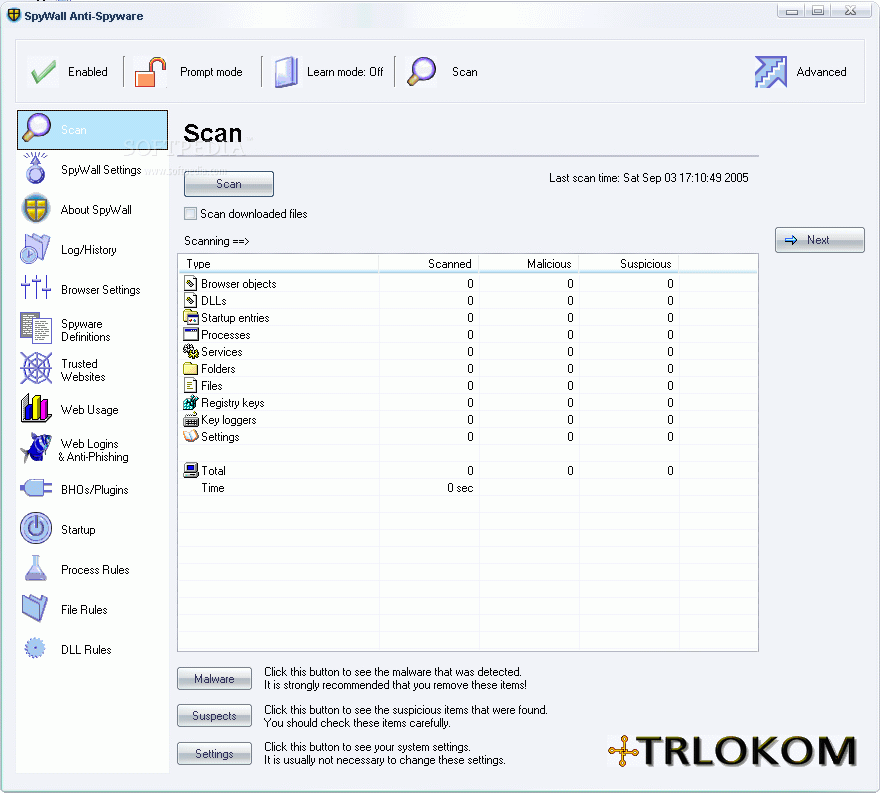Click the SpyWall title bar shield icon
The image size is (880, 793).
(x=14, y=15)
